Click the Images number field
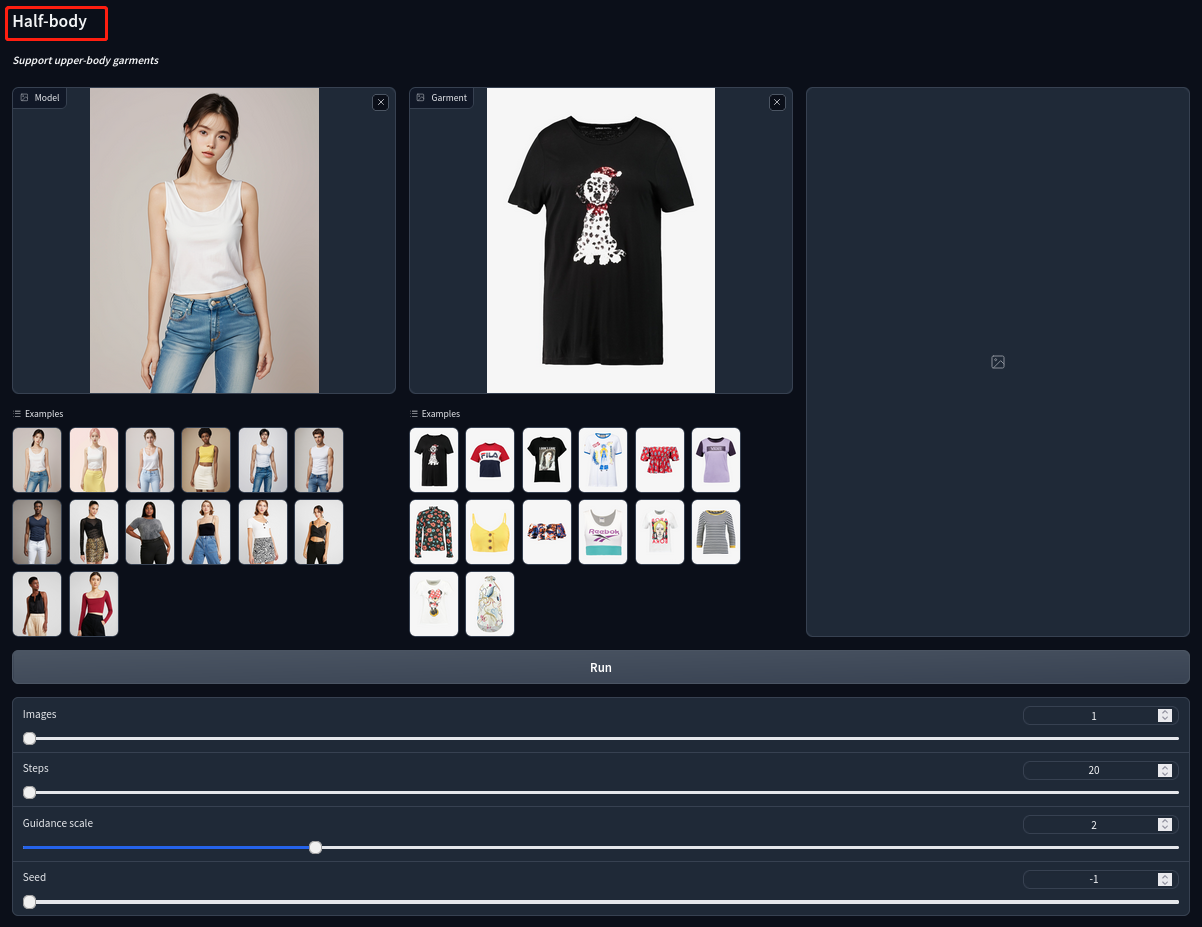The image size is (1202, 927). click(1101, 716)
